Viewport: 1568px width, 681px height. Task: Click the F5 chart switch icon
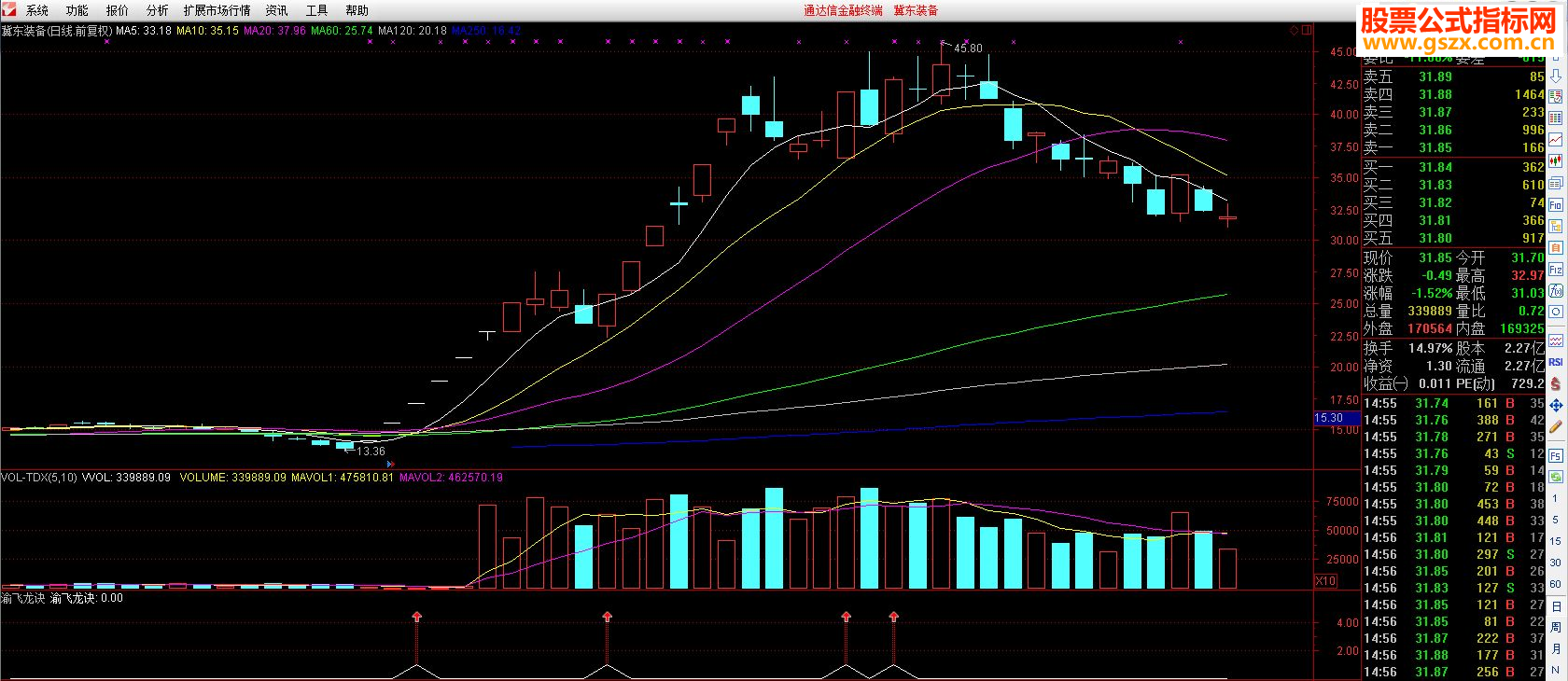coord(1556,456)
